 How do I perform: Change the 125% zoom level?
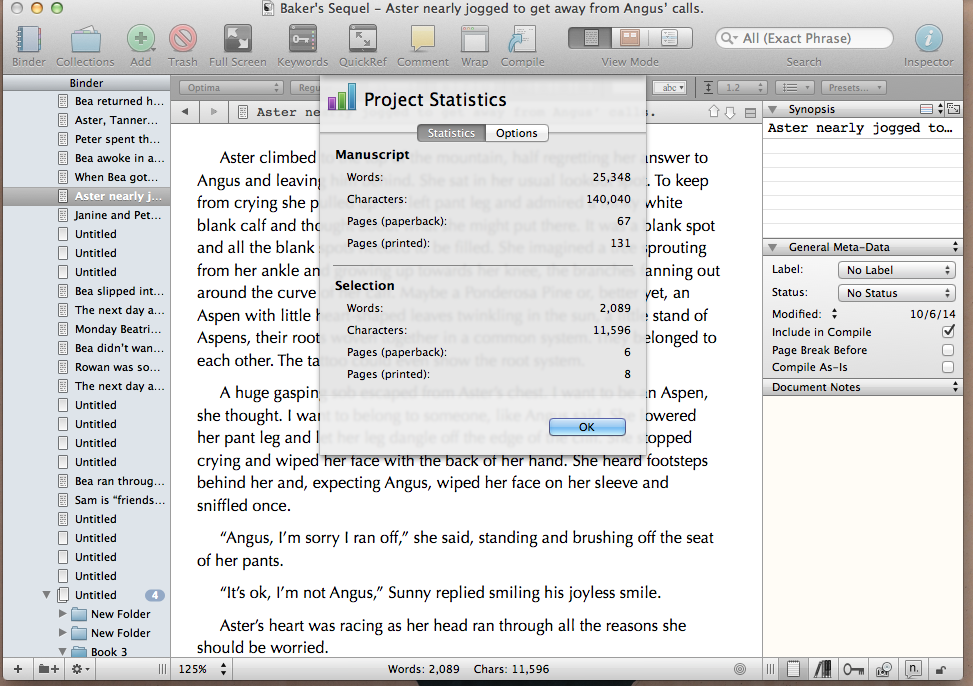[202, 669]
